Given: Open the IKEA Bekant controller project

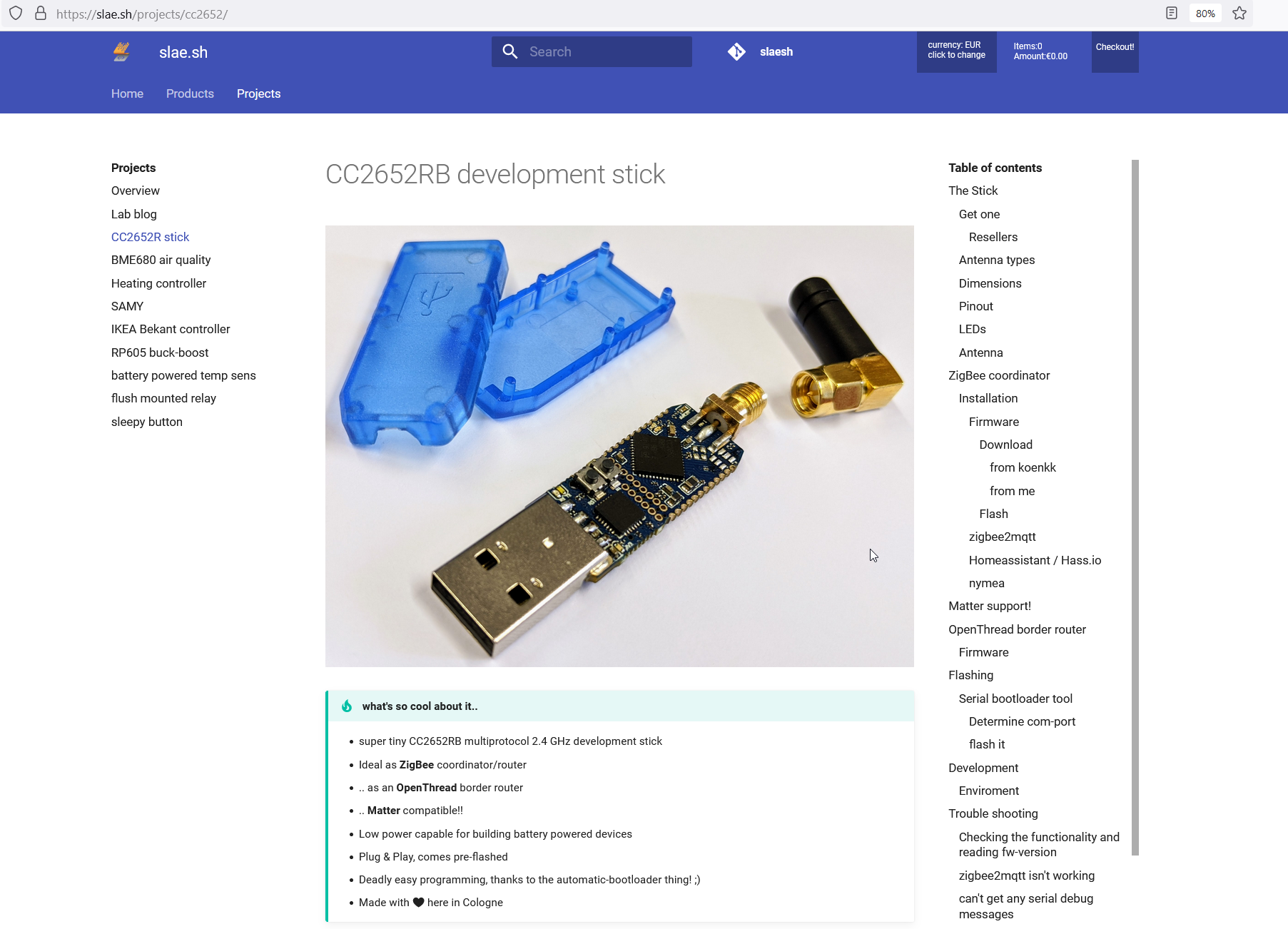Looking at the screenshot, I should (x=171, y=329).
